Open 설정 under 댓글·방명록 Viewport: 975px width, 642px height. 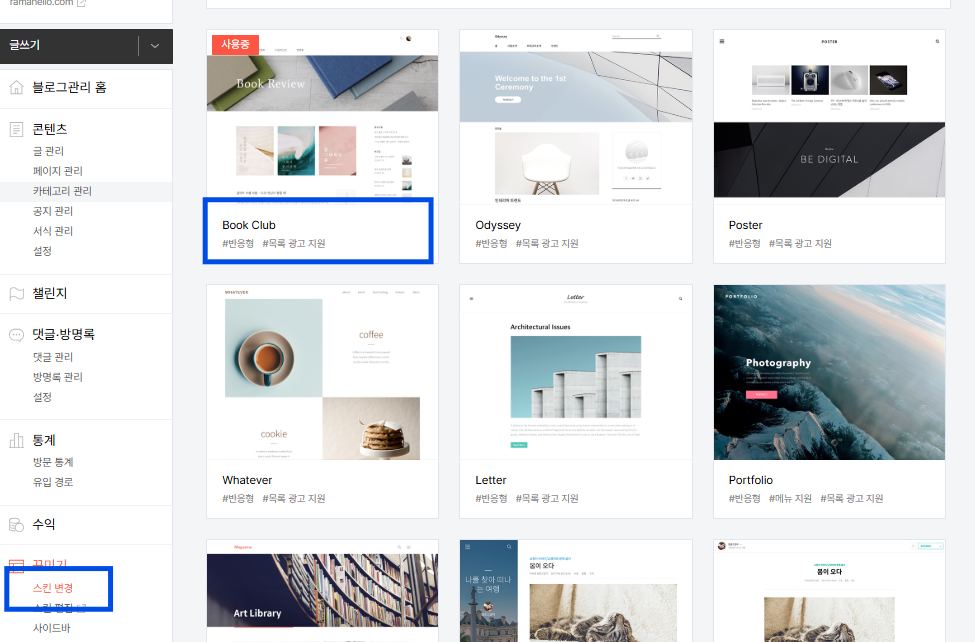click(x=42, y=397)
